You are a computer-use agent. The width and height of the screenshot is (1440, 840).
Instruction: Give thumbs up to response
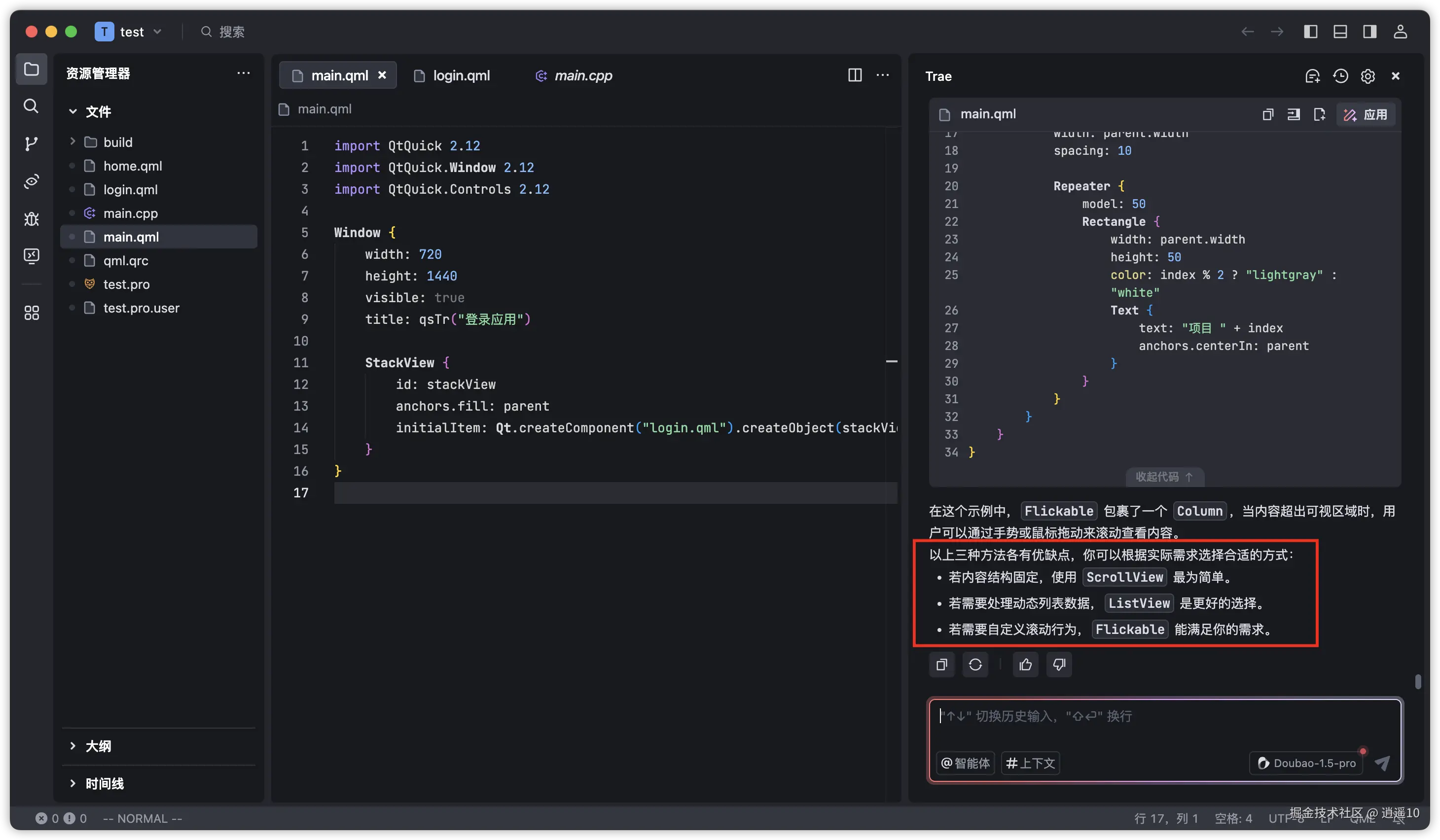[1025, 664]
